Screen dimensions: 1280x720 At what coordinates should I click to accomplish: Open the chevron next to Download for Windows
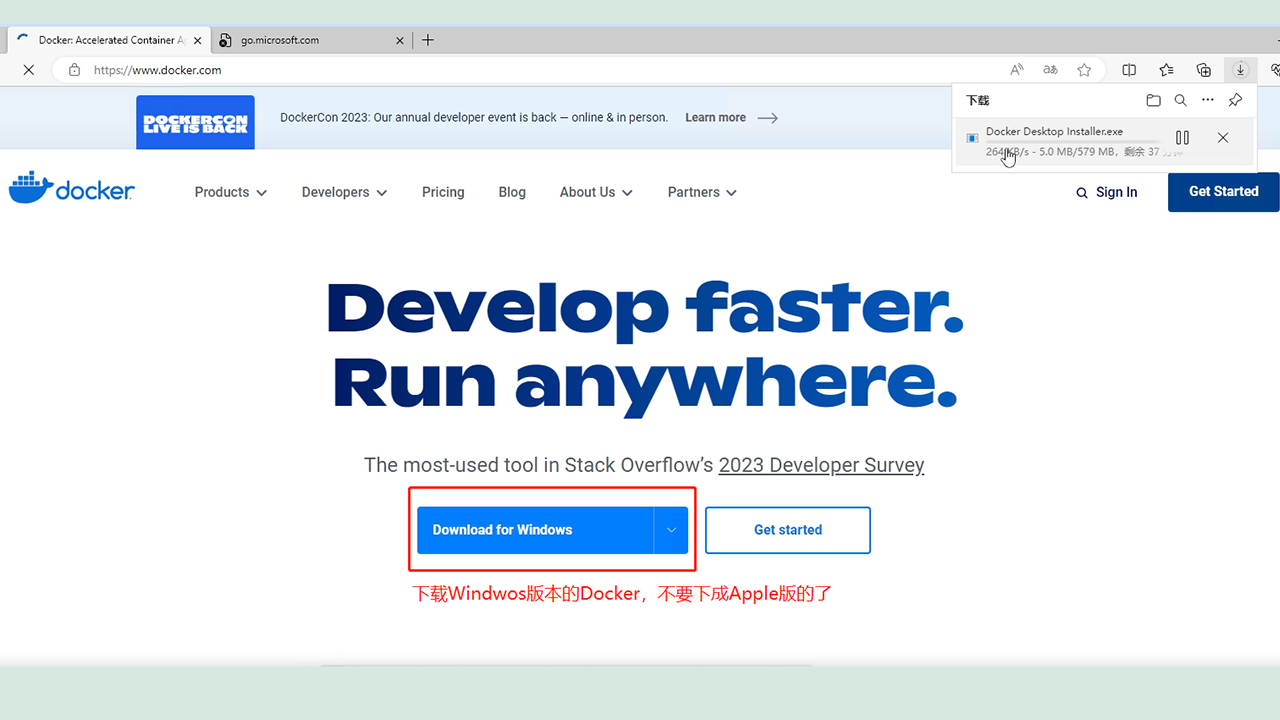click(x=671, y=530)
